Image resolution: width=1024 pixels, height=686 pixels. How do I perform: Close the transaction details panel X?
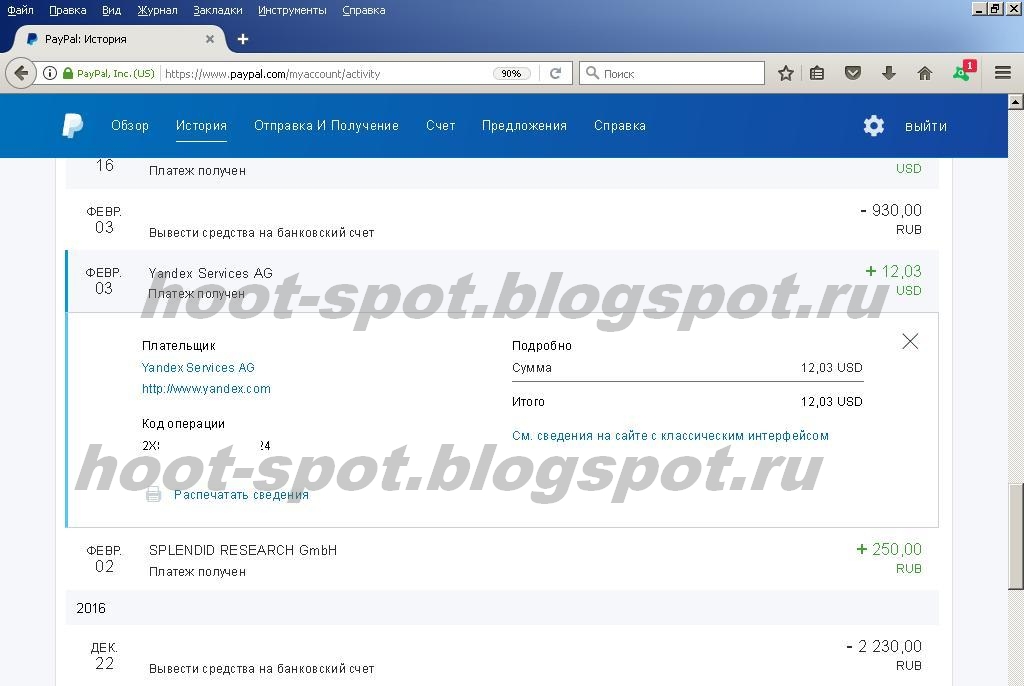coord(910,341)
